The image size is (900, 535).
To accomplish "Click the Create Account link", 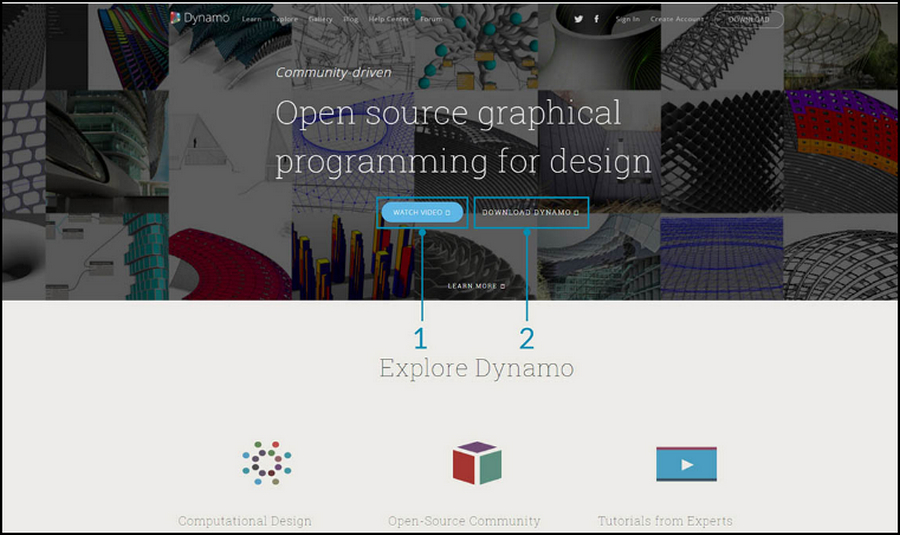I will (x=677, y=19).
